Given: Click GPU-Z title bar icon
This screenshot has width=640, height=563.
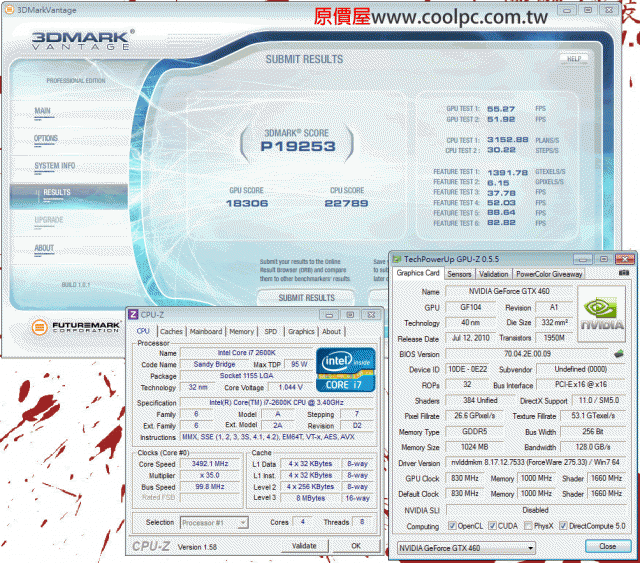Looking at the screenshot, I should click(x=396, y=259).
